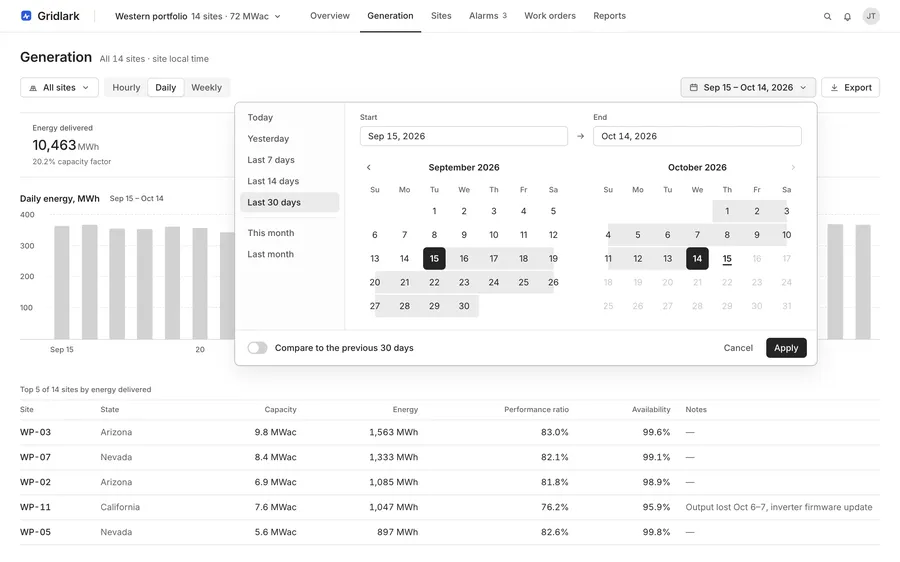Select September 9 in the calendar
This screenshot has height=562, width=900.
tap(464, 235)
